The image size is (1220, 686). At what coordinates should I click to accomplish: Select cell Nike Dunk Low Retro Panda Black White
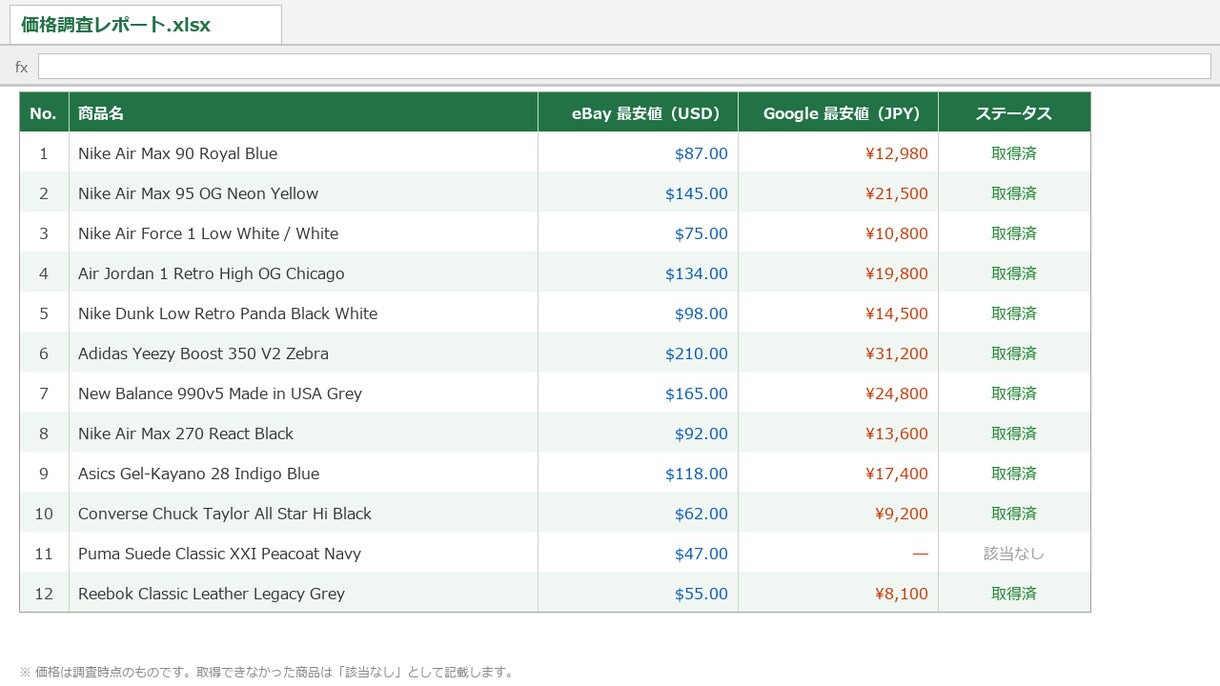pyautogui.click(x=303, y=313)
